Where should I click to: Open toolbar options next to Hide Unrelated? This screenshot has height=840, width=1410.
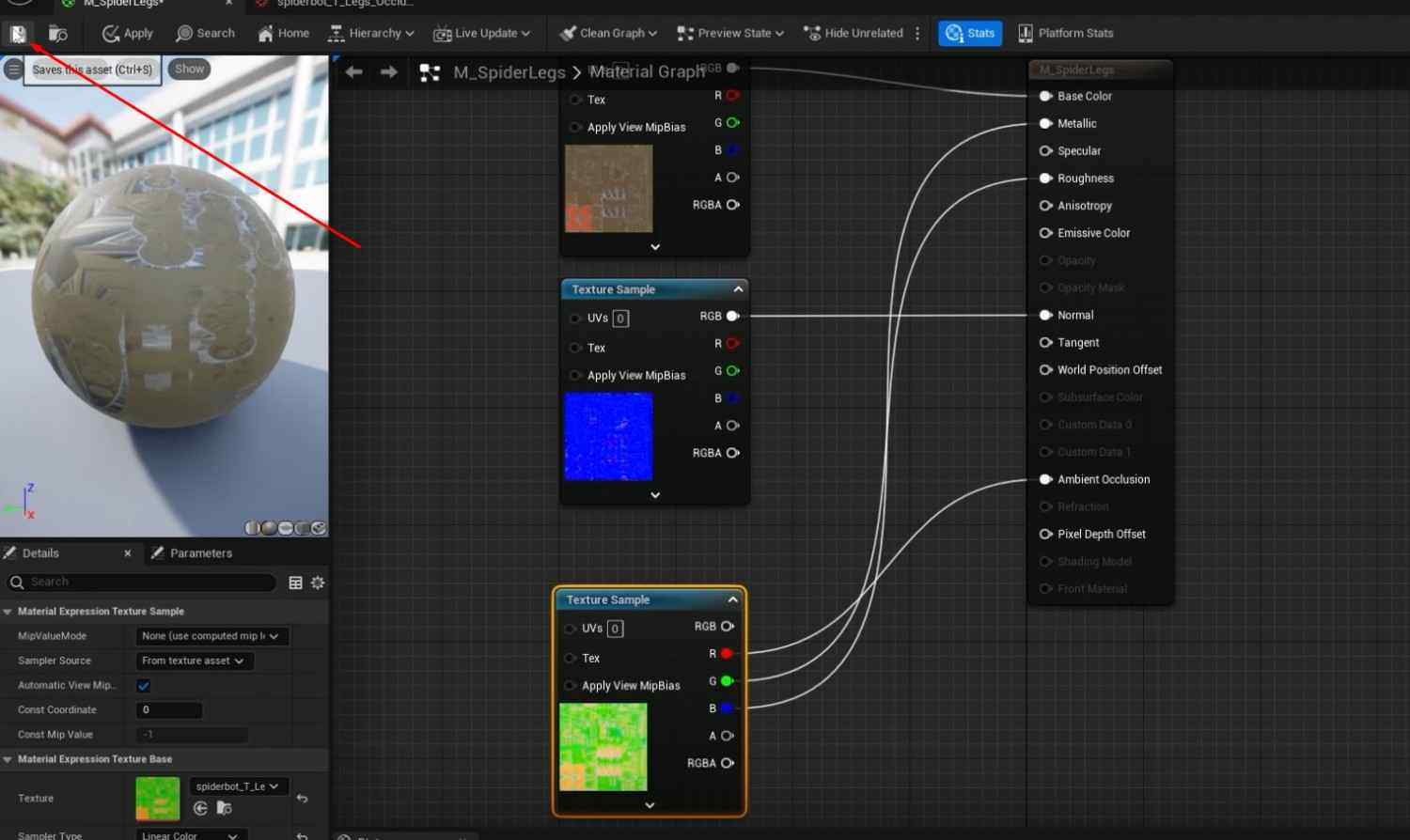click(918, 34)
